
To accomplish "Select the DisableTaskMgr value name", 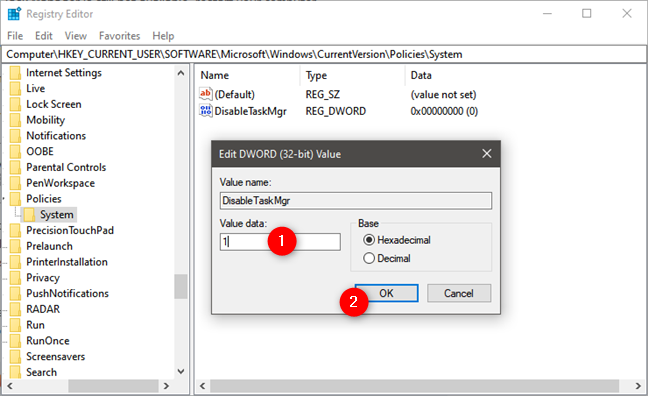I will pos(250,111).
